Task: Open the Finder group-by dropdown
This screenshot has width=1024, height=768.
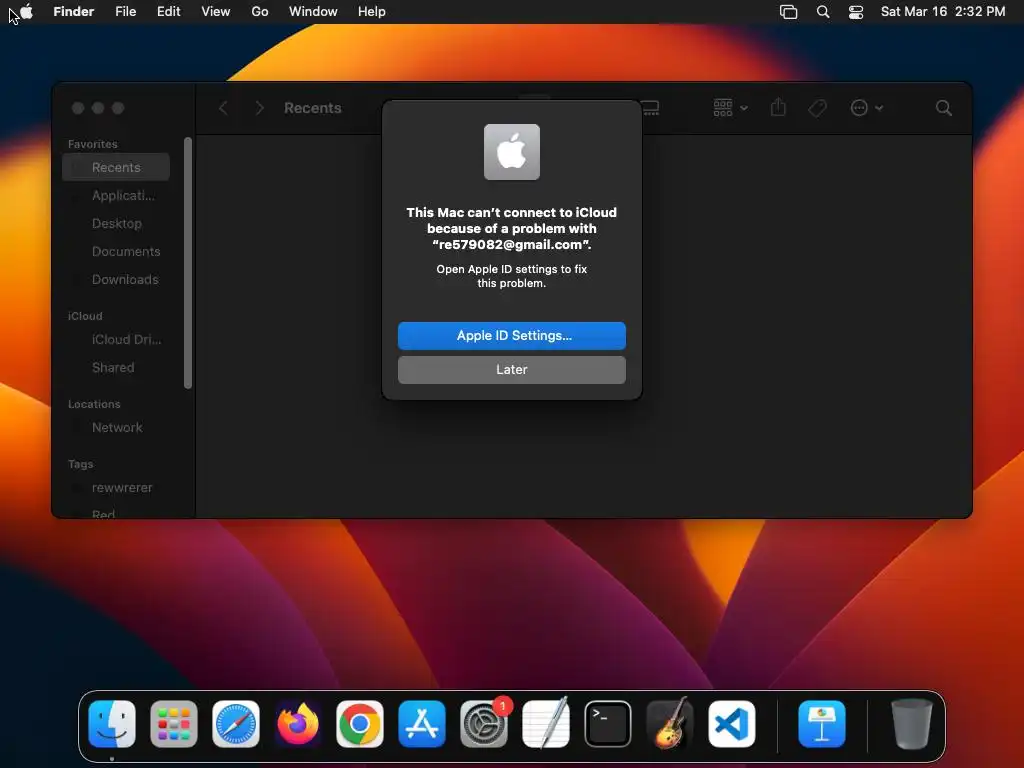Action: [x=730, y=108]
